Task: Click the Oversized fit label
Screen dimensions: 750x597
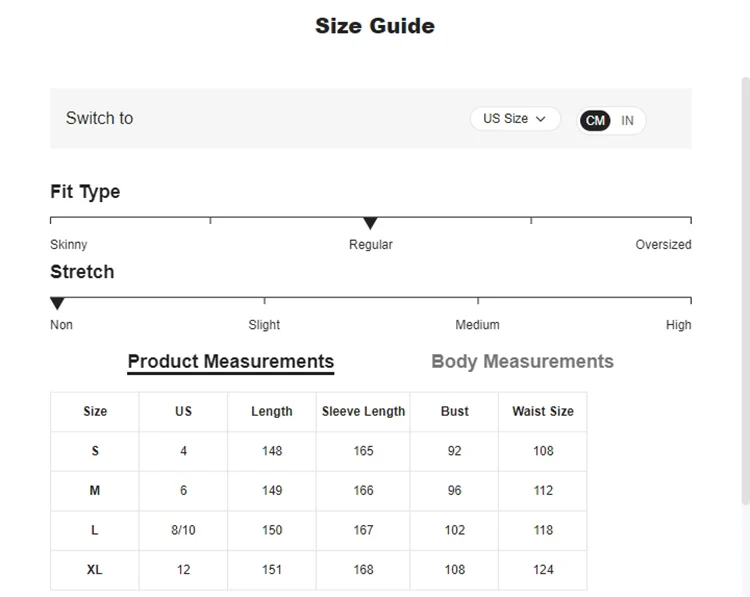Action: 663,245
